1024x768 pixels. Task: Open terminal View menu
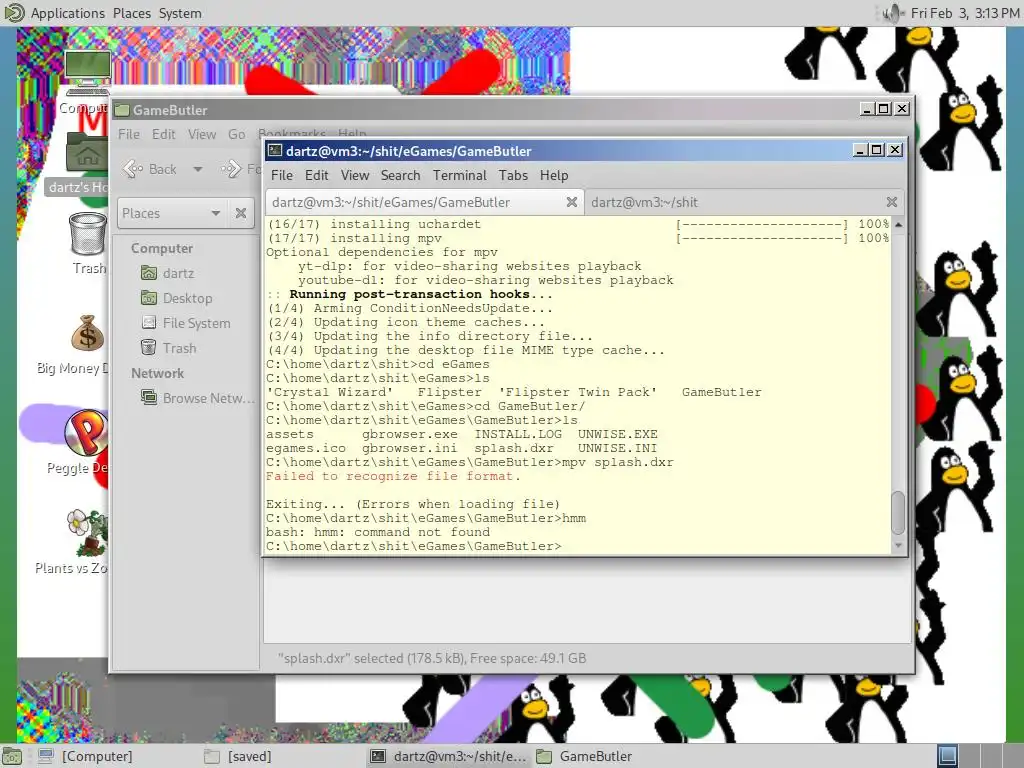tap(355, 175)
